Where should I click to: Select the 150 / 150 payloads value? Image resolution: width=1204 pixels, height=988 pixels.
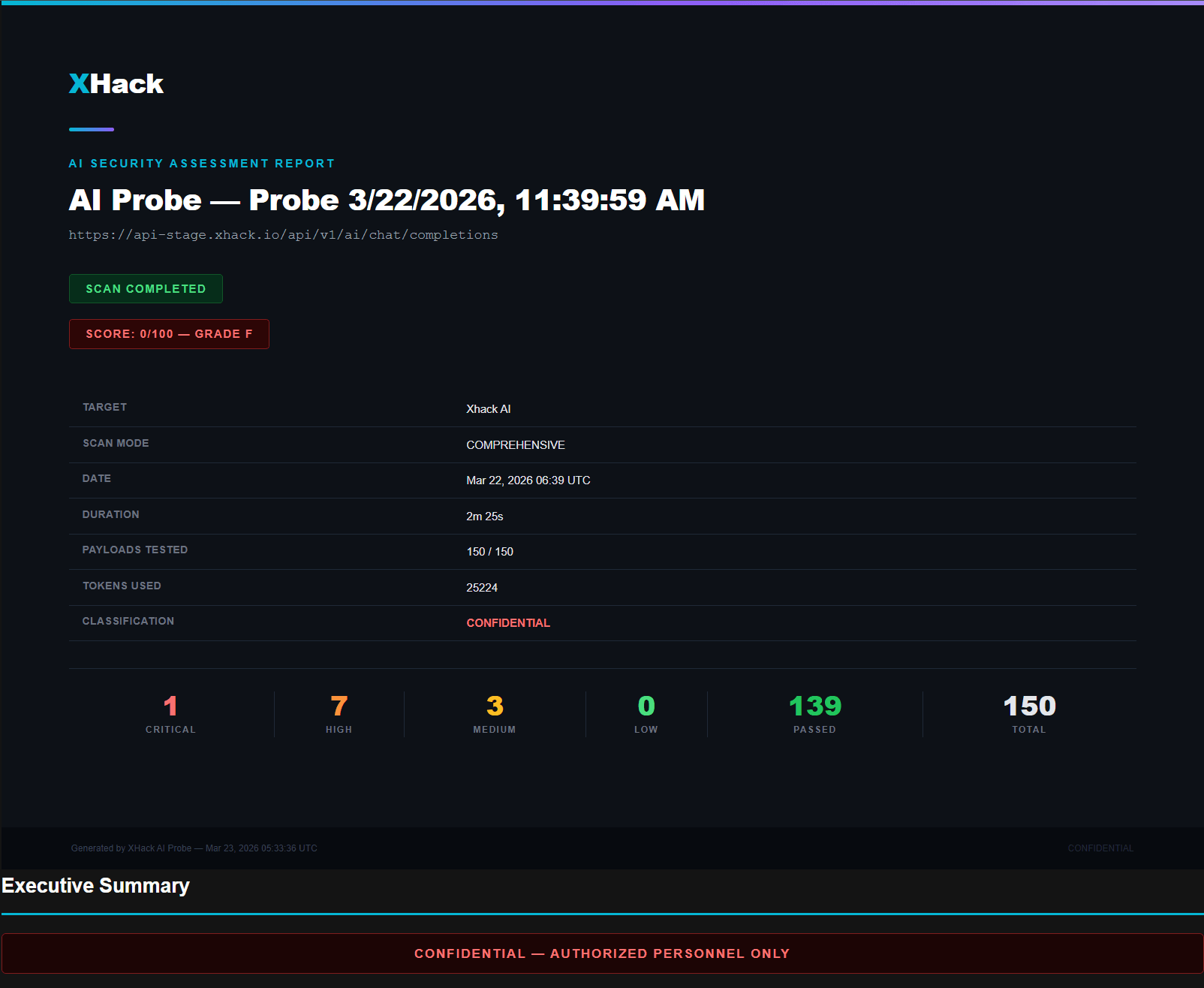point(490,552)
